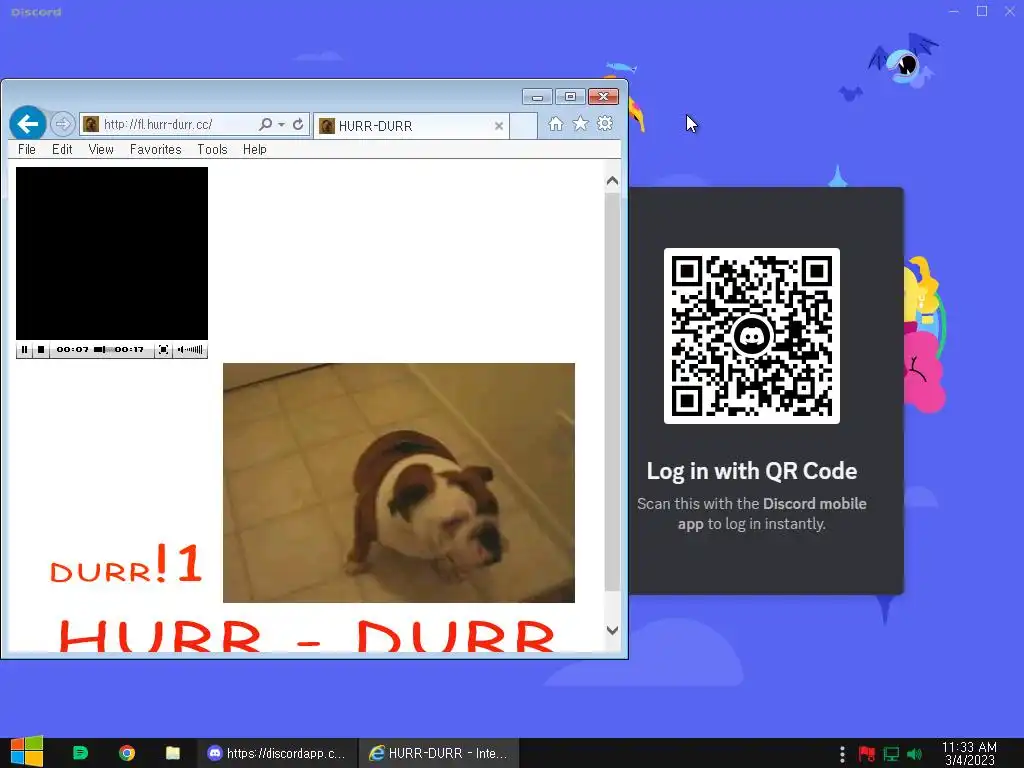Click the video seek slider
Image resolution: width=1024 pixels, height=768 pixels.
(x=103, y=350)
